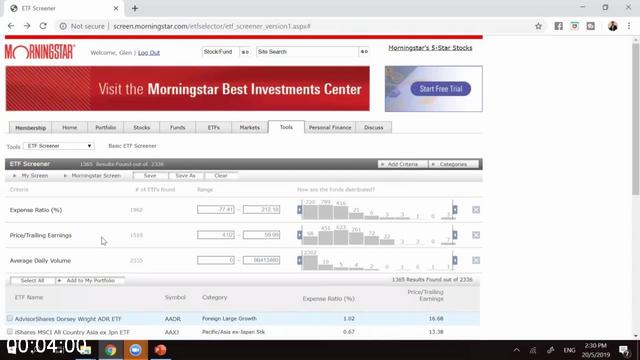Open Chrome from the taskbar
Screen dimensions: 640x360
click(110, 350)
